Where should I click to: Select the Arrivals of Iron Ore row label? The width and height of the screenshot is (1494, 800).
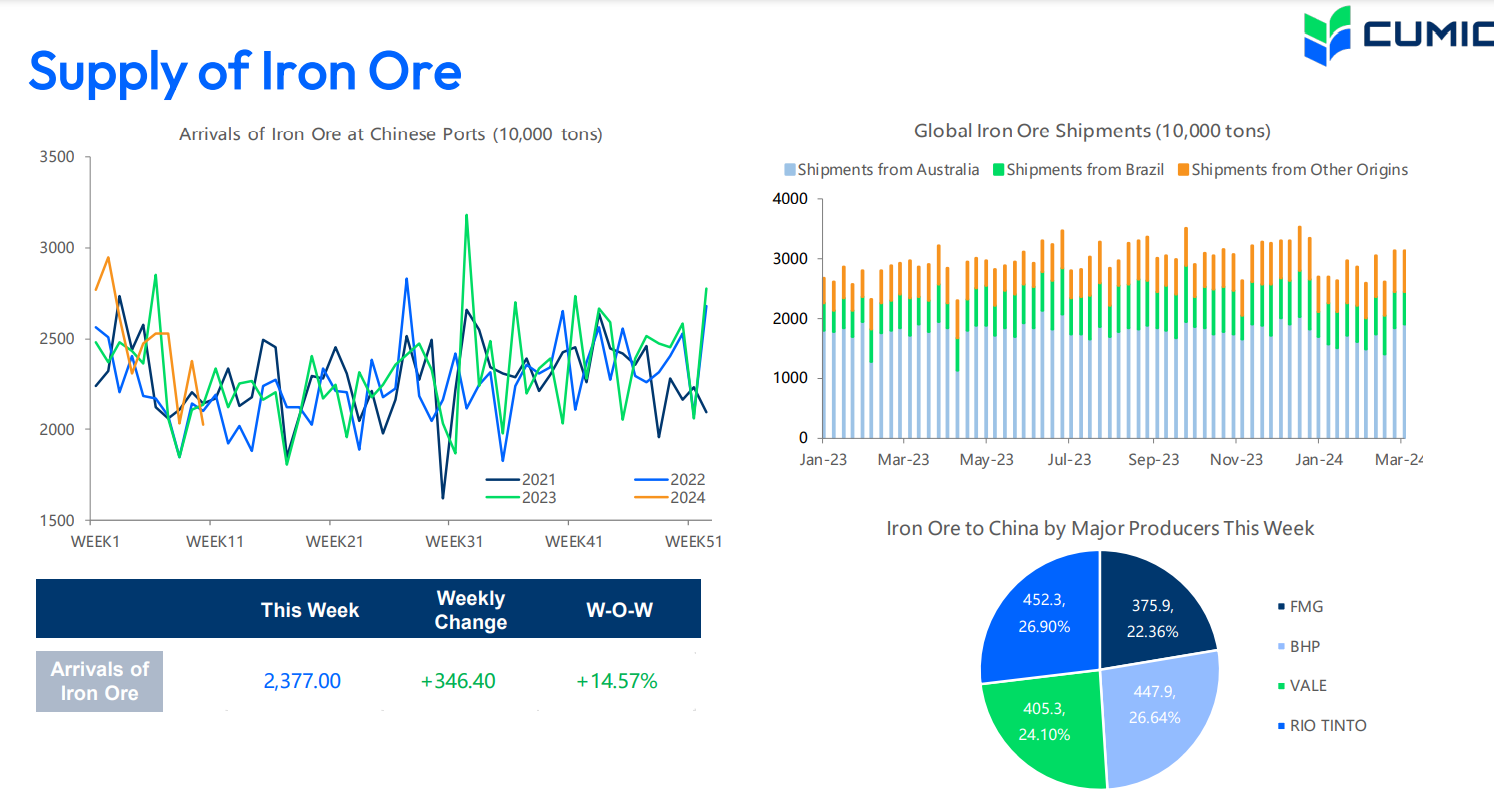point(99,681)
